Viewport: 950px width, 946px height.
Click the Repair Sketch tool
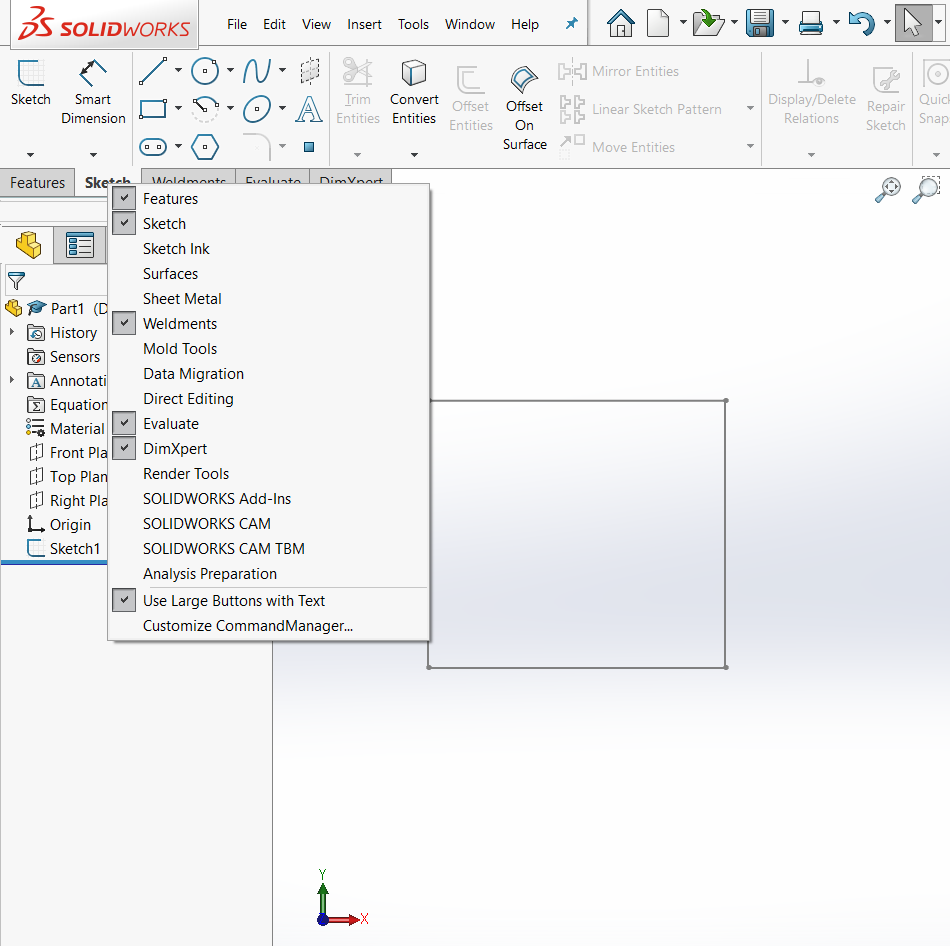coord(885,99)
